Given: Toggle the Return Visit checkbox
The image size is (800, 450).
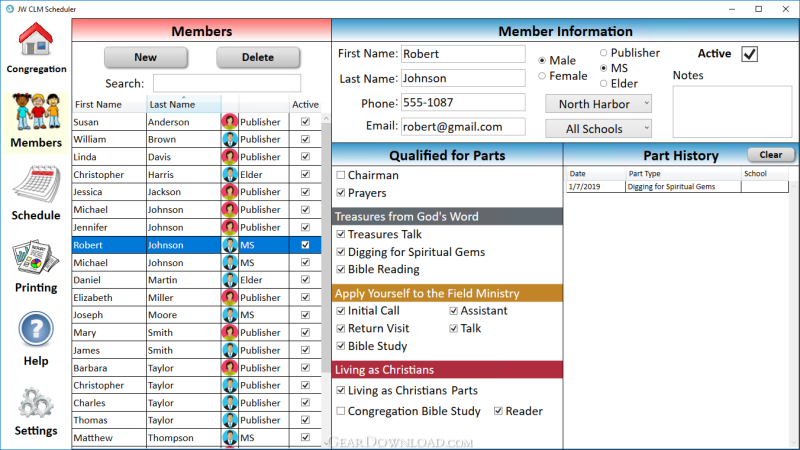Looking at the screenshot, I should tap(341, 329).
